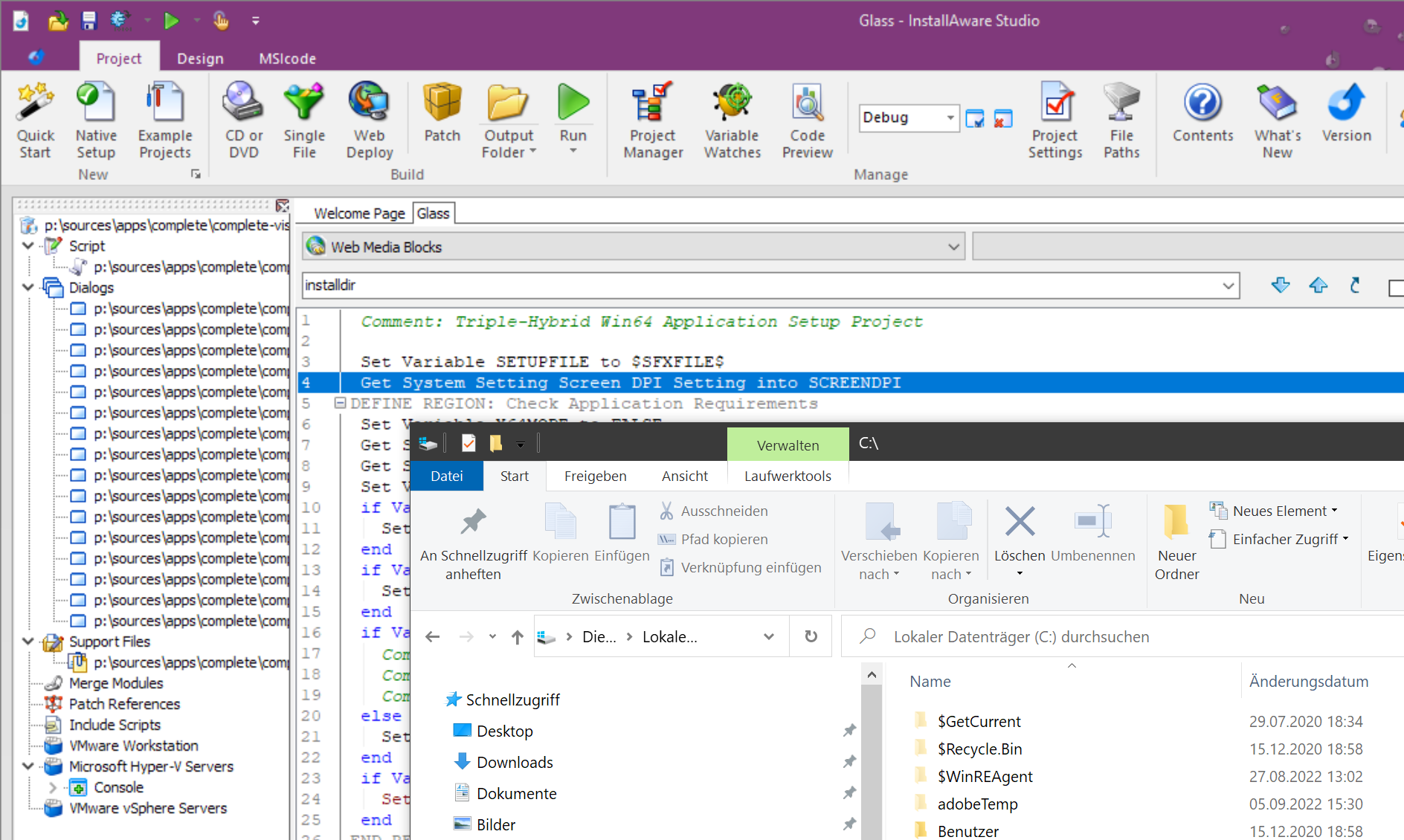Screen dimensions: 1404x840
Task: Open Web Media Blocks dropdown
Action: [953, 247]
